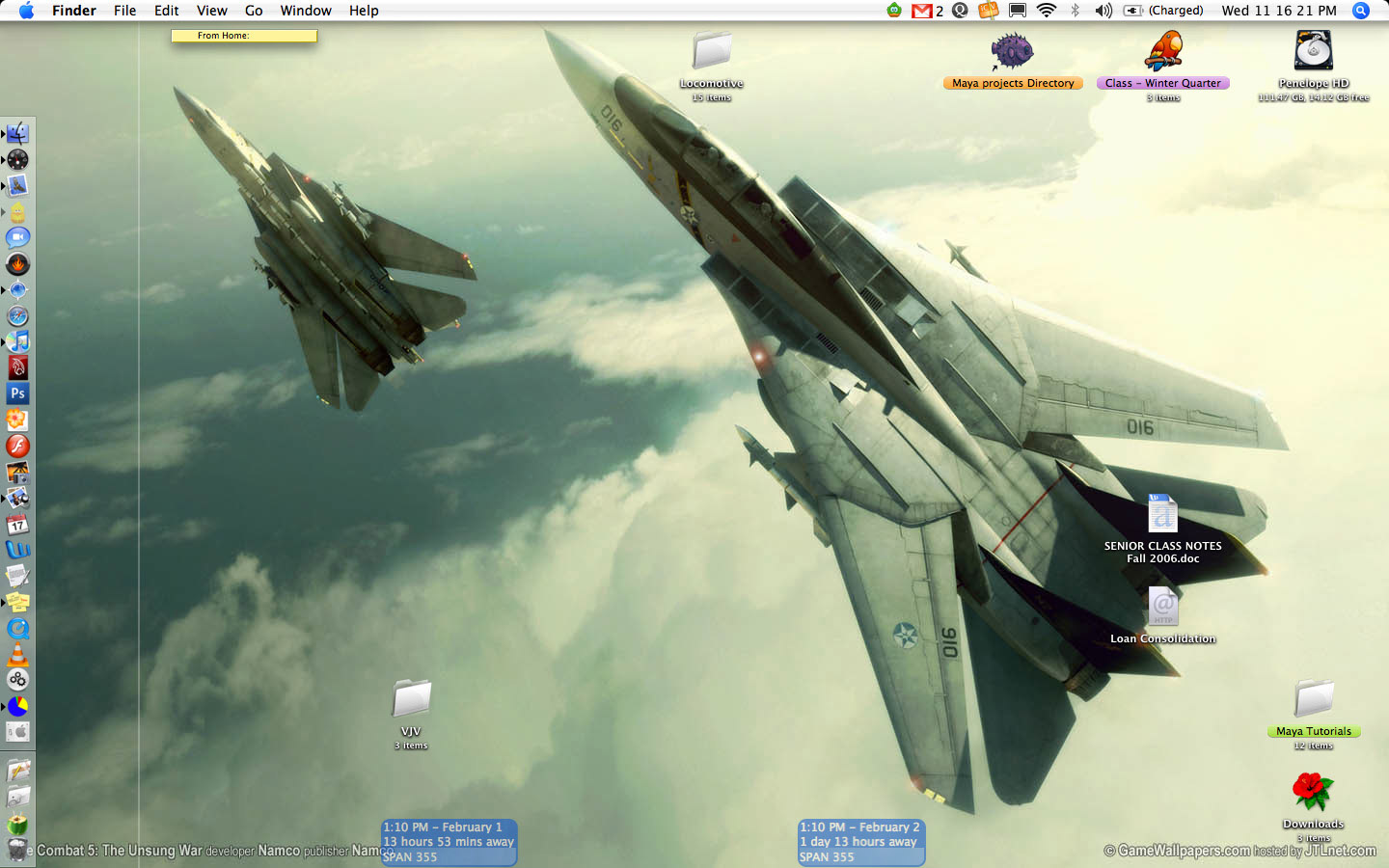
Task: Open System Preferences icon with Apple logo
Action: point(17,732)
